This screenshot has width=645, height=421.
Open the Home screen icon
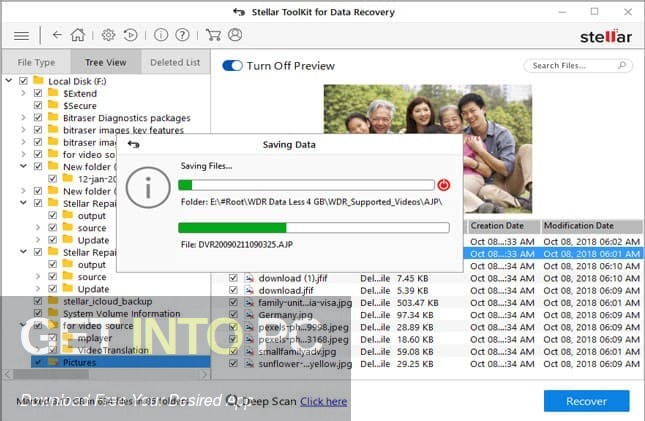(78, 35)
